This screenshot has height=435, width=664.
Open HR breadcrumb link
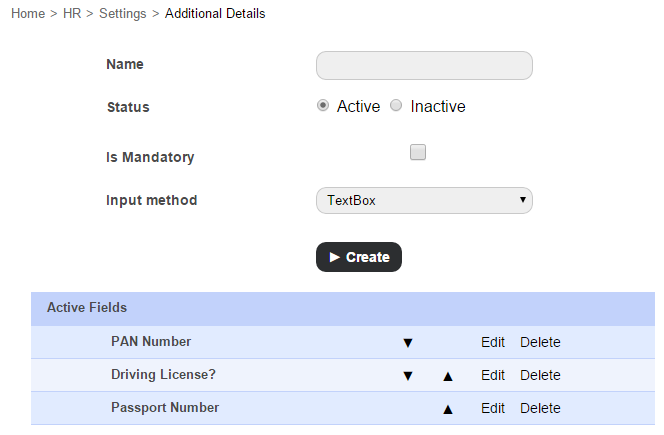(x=73, y=14)
